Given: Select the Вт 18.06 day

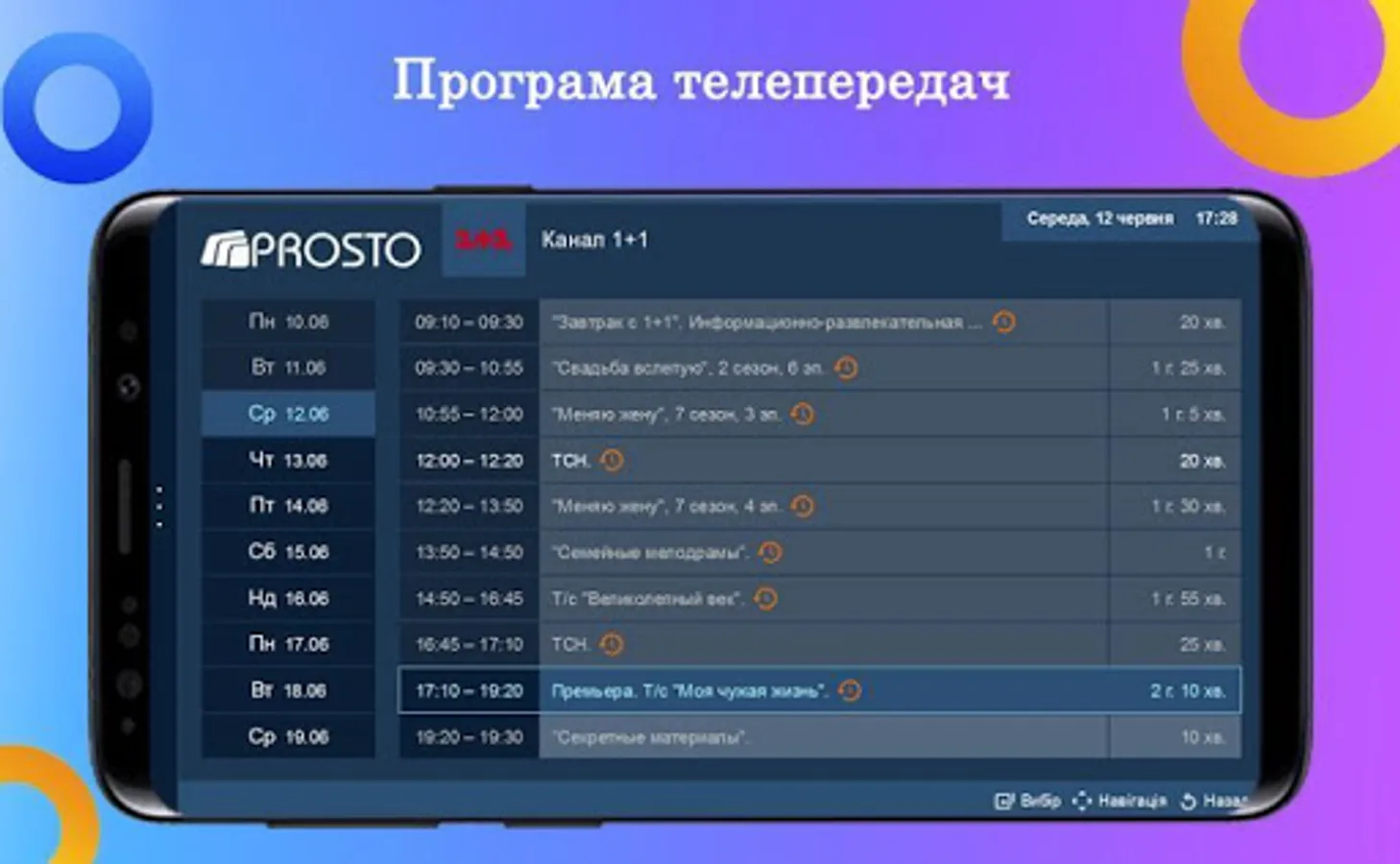Looking at the screenshot, I should pyautogui.click(x=288, y=690).
